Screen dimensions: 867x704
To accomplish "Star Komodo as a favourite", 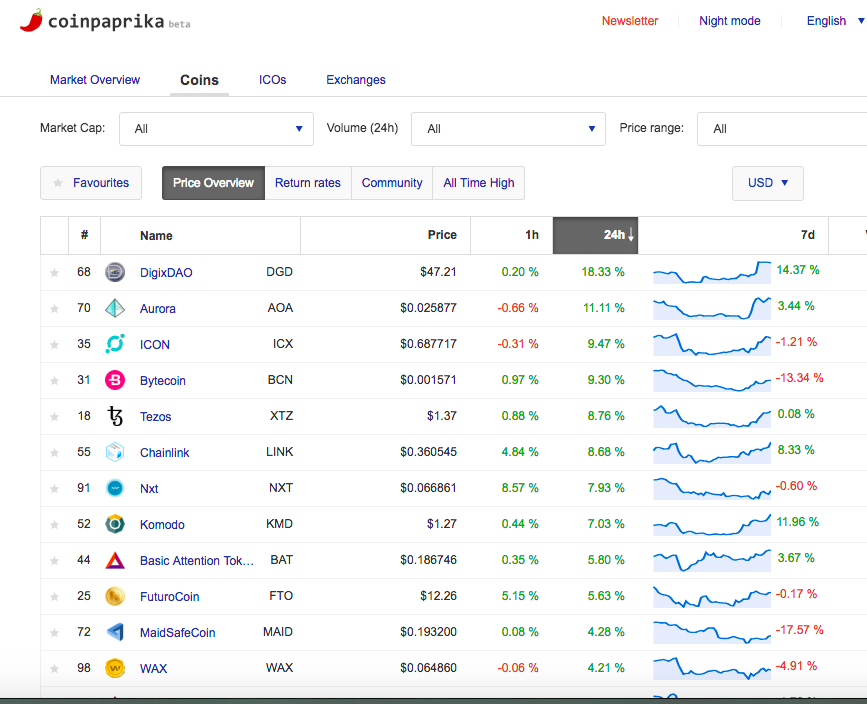I will 54,524.
